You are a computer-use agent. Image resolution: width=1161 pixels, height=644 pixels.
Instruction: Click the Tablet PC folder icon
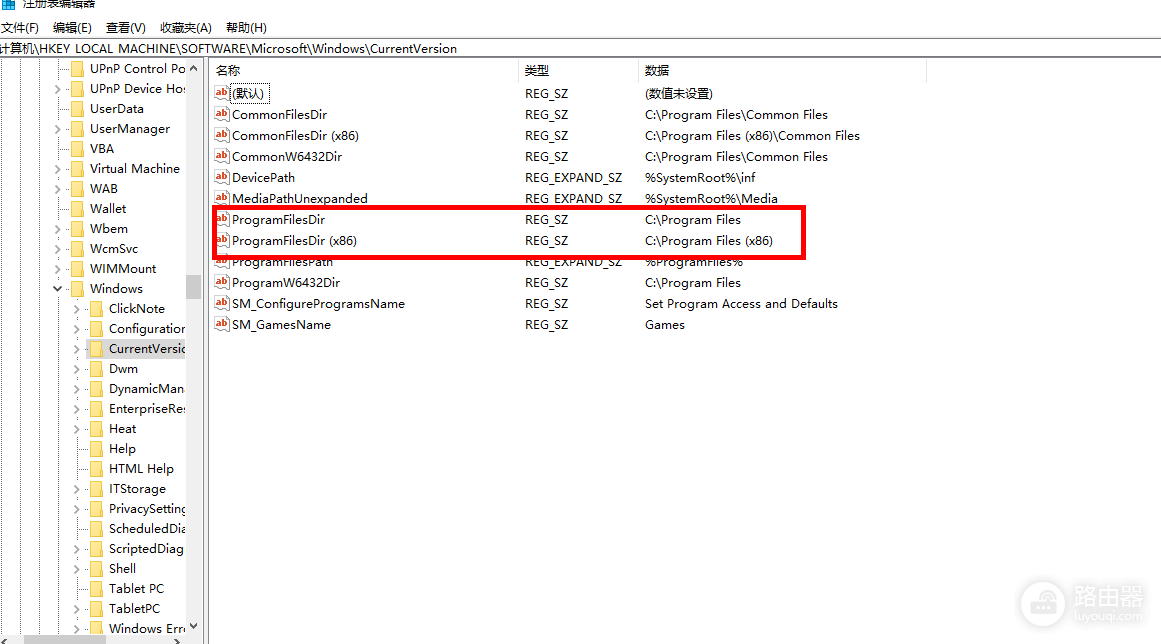point(96,588)
